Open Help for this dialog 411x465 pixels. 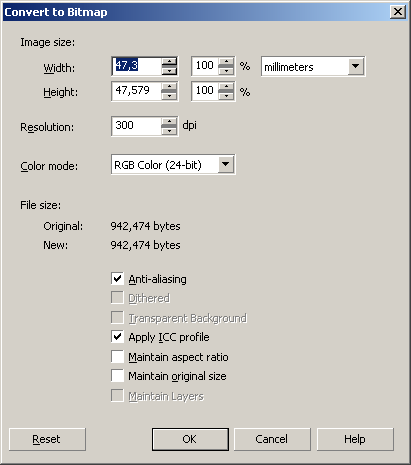pyautogui.click(x=355, y=439)
